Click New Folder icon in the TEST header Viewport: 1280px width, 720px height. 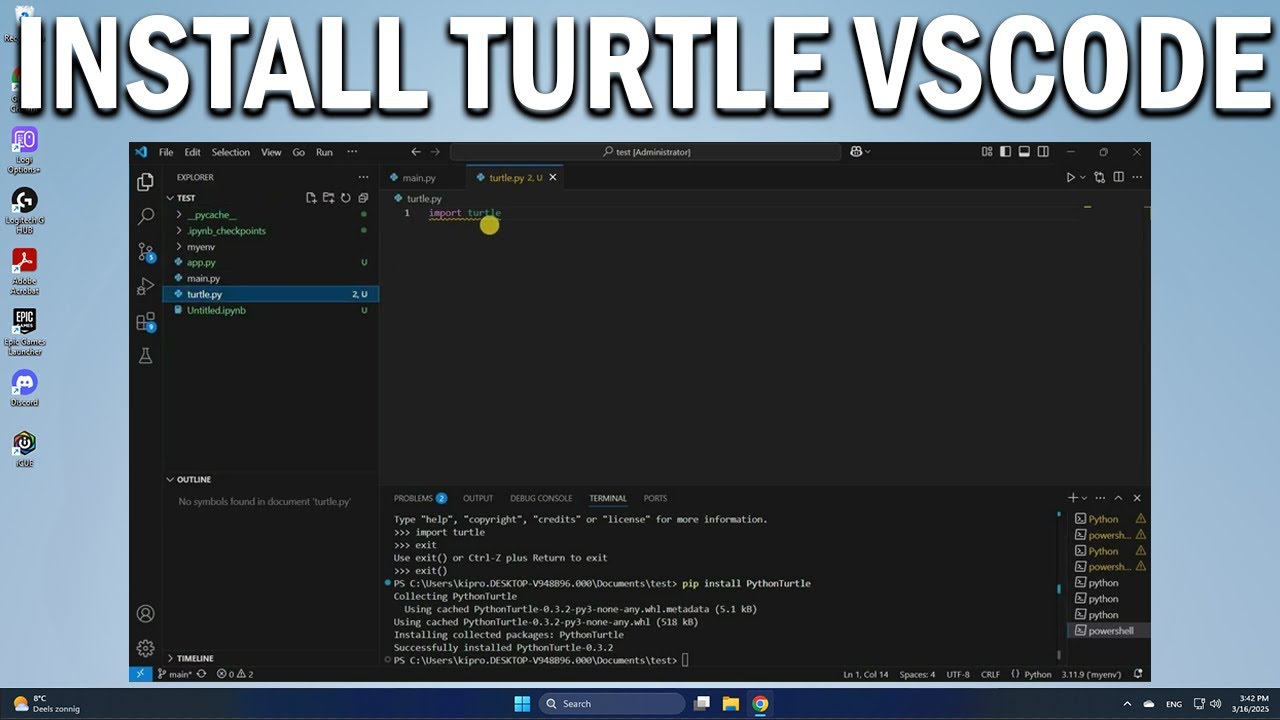(328, 198)
